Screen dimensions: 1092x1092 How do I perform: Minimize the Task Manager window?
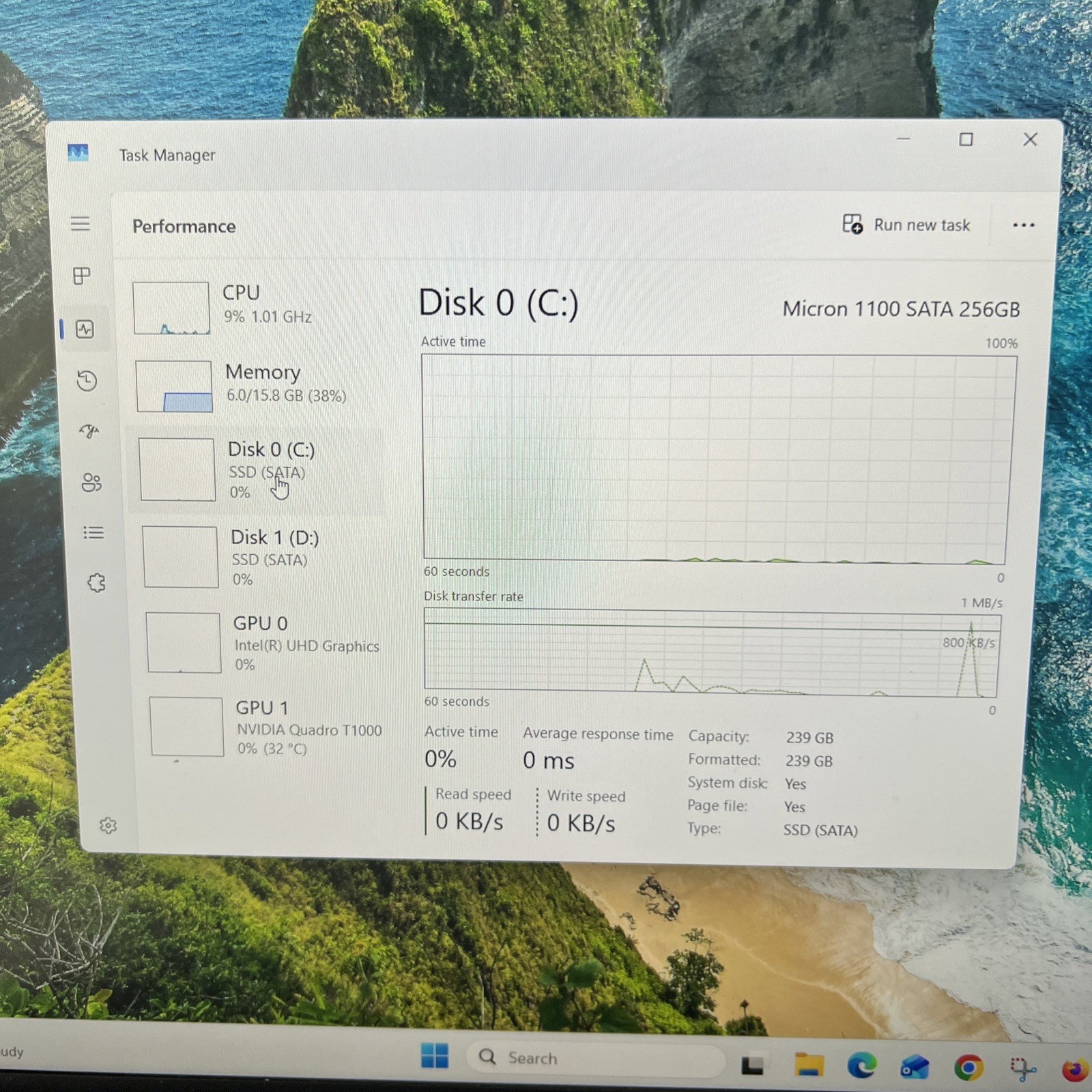904,139
